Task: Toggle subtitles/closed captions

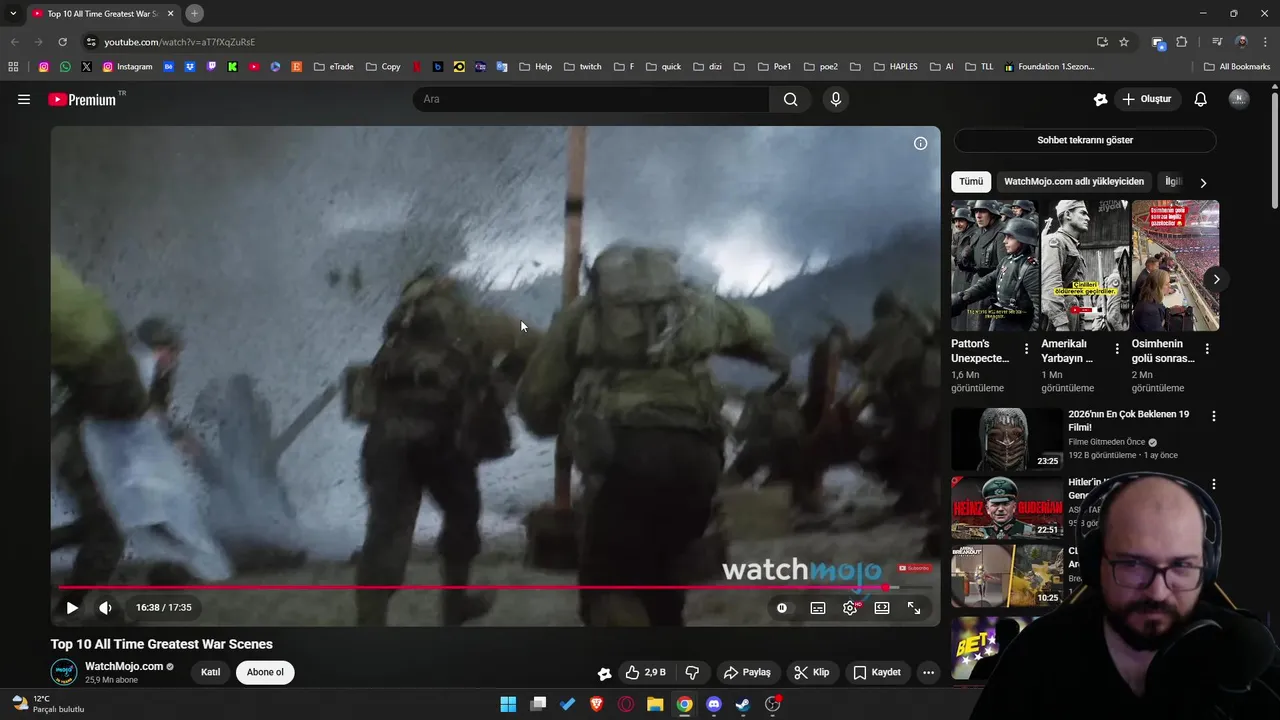Action: coord(818,607)
